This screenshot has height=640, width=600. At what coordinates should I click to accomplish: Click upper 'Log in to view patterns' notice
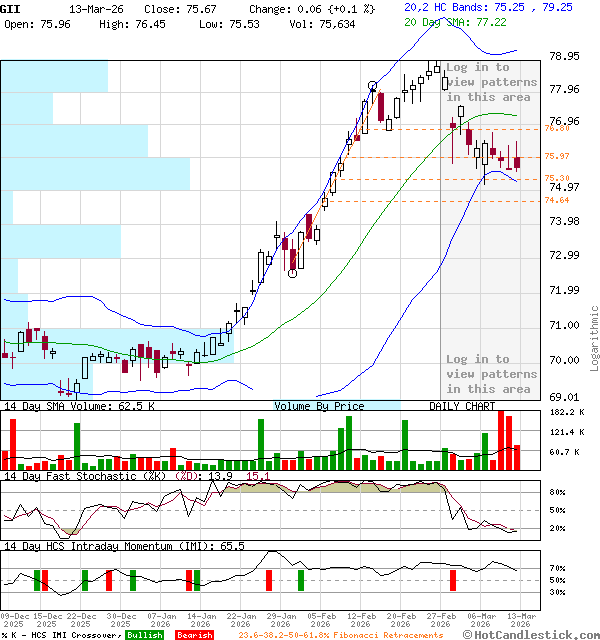[x=489, y=82]
